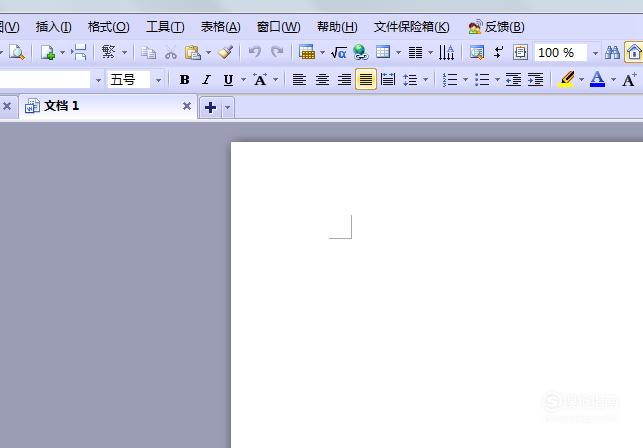Click inside the blank document page
The height and width of the screenshot is (448, 643).
click(x=437, y=295)
